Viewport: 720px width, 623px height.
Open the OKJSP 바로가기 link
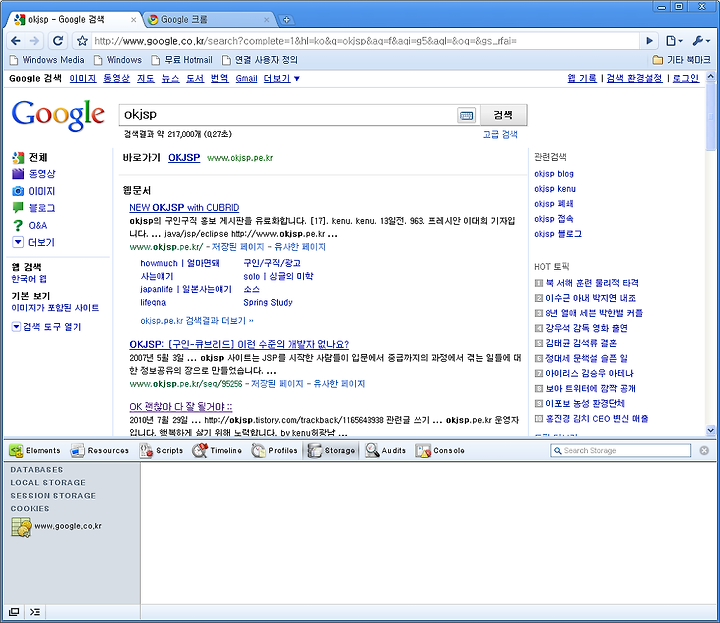click(184, 158)
